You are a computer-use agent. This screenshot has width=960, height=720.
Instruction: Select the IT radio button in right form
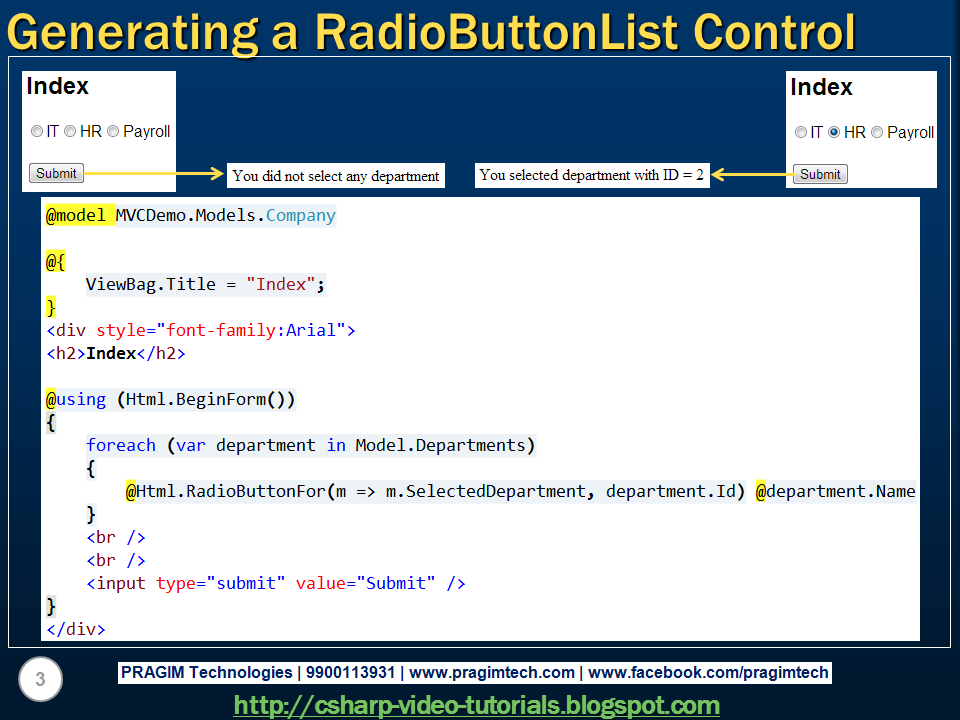pyautogui.click(x=801, y=130)
